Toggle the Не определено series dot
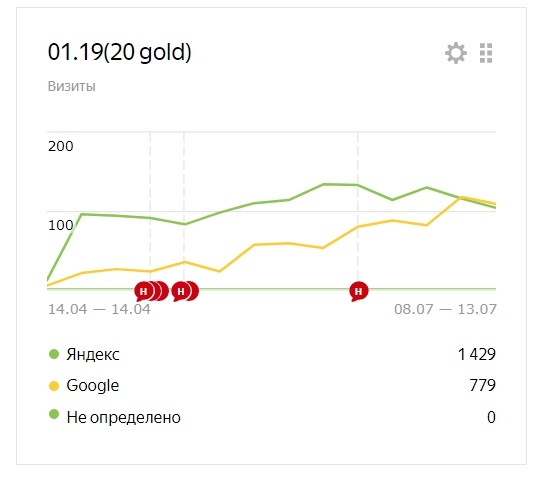This screenshot has height=483, width=543. (x=54, y=414)
